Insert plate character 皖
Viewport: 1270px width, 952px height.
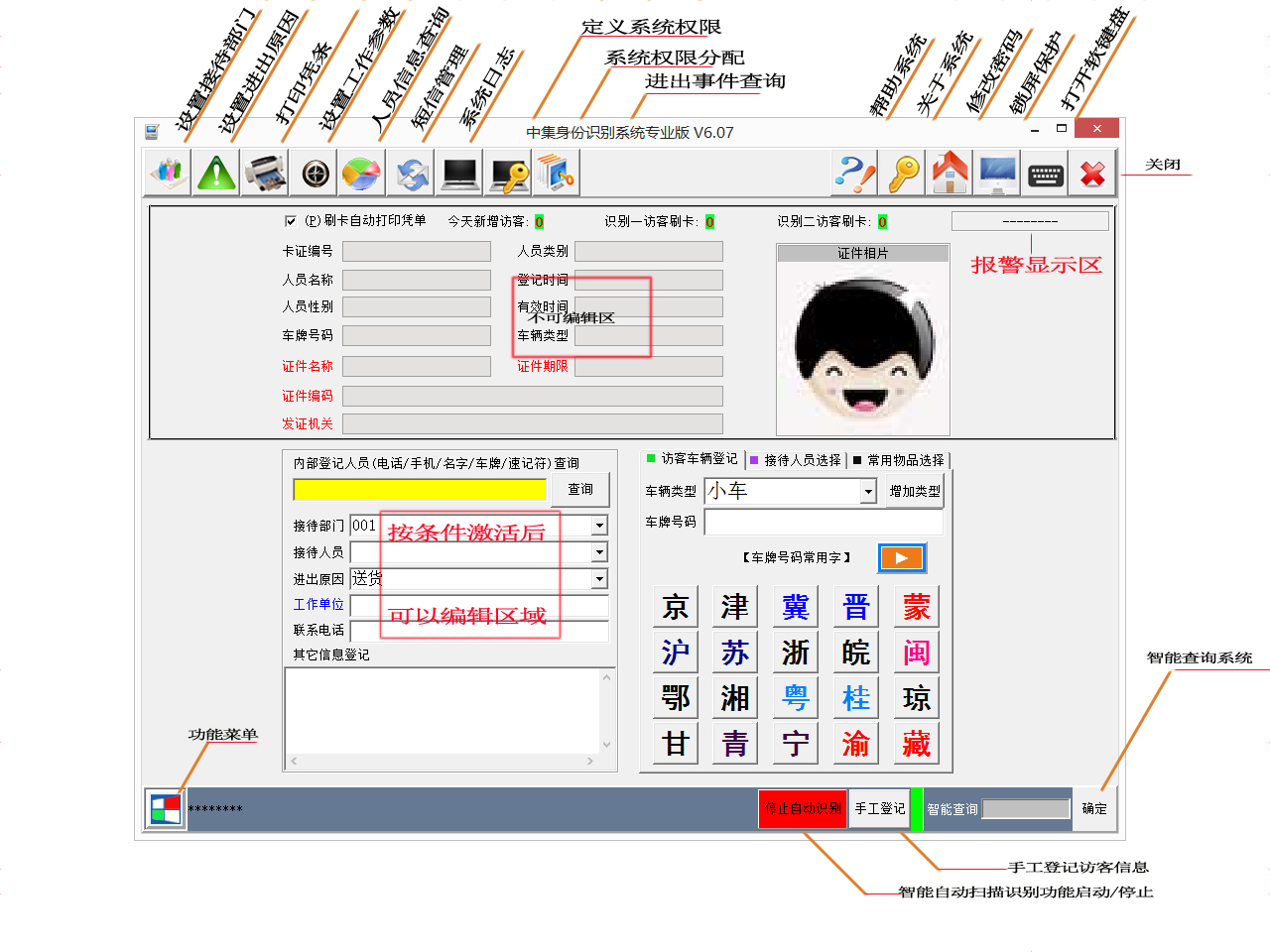point(856,653)
